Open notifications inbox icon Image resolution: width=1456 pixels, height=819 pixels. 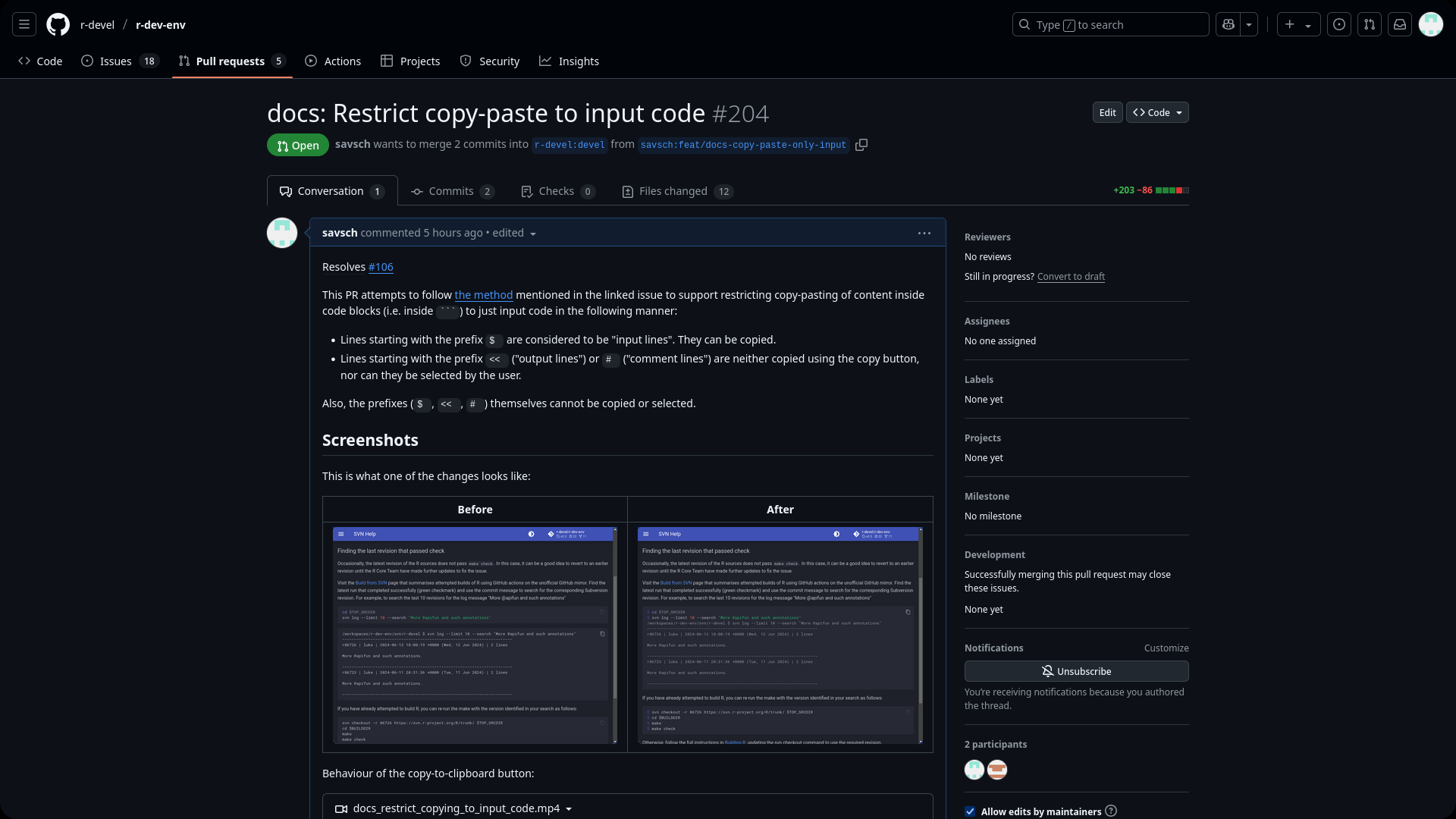click(x=1400, y=25)
